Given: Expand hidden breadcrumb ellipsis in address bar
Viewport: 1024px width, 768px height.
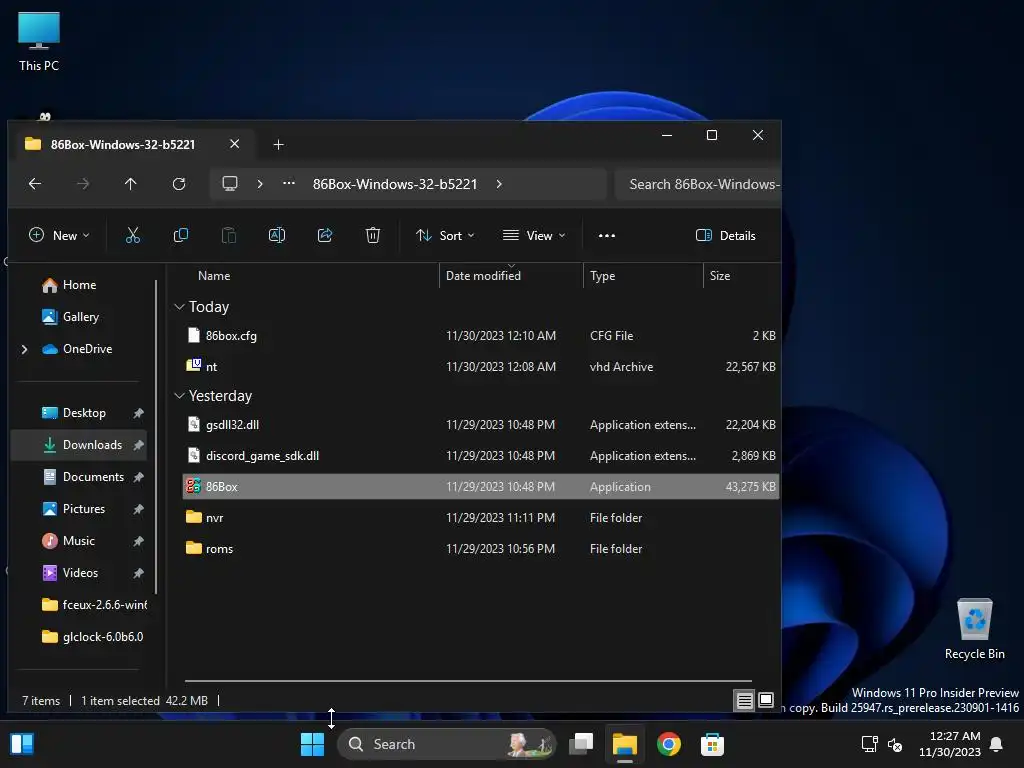Looking at the screenshot, I should [x=289, y=184].
